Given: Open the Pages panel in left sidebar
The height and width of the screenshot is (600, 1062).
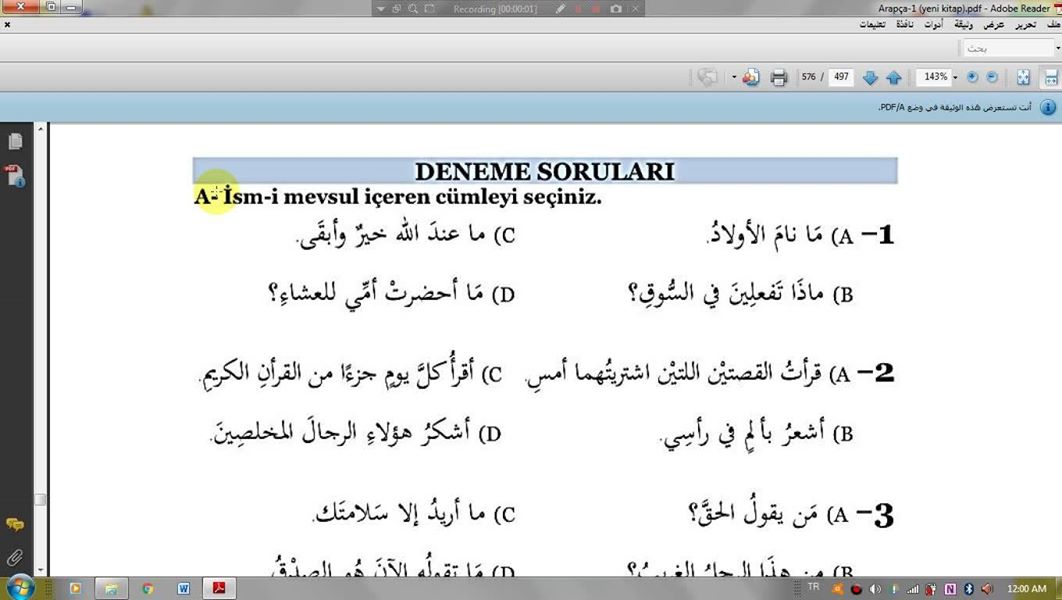Looking at the screenshot, I should tap(15, 141).
